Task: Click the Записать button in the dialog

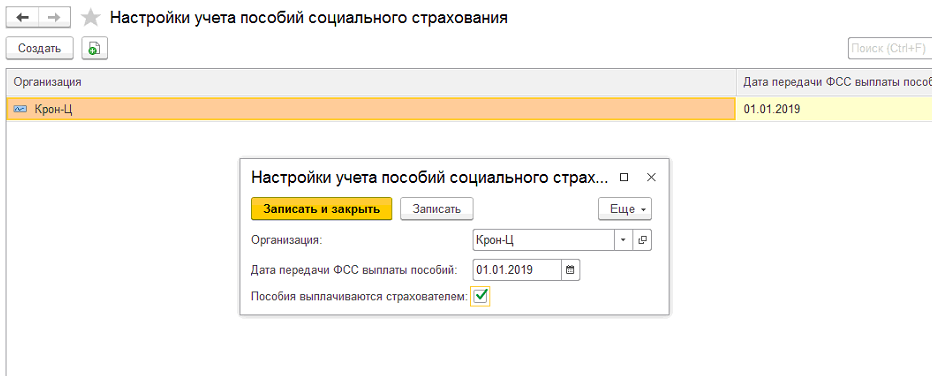Action: pyautogui.click(x=436, y=209)
